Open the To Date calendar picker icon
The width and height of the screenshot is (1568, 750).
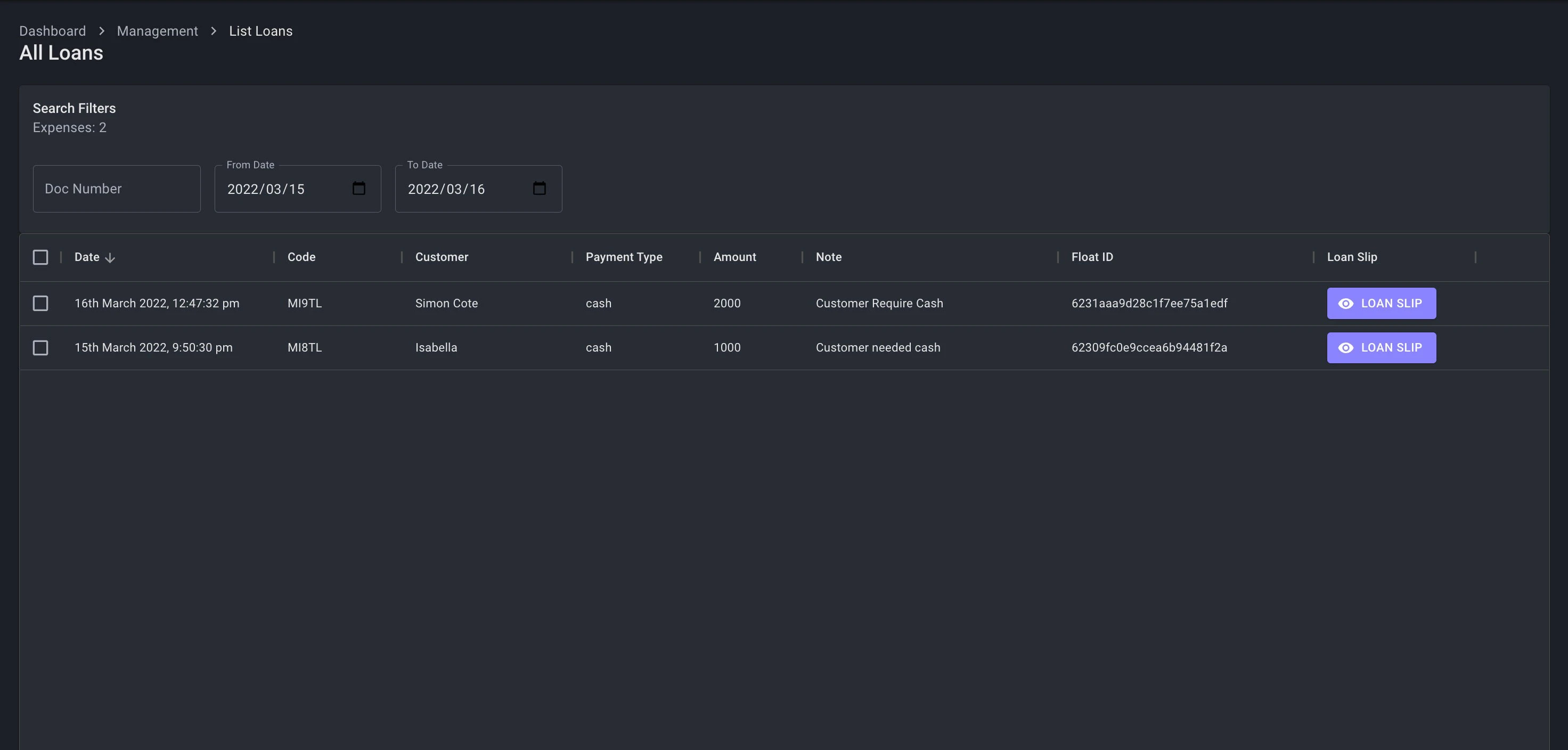[x=538, y=188]
